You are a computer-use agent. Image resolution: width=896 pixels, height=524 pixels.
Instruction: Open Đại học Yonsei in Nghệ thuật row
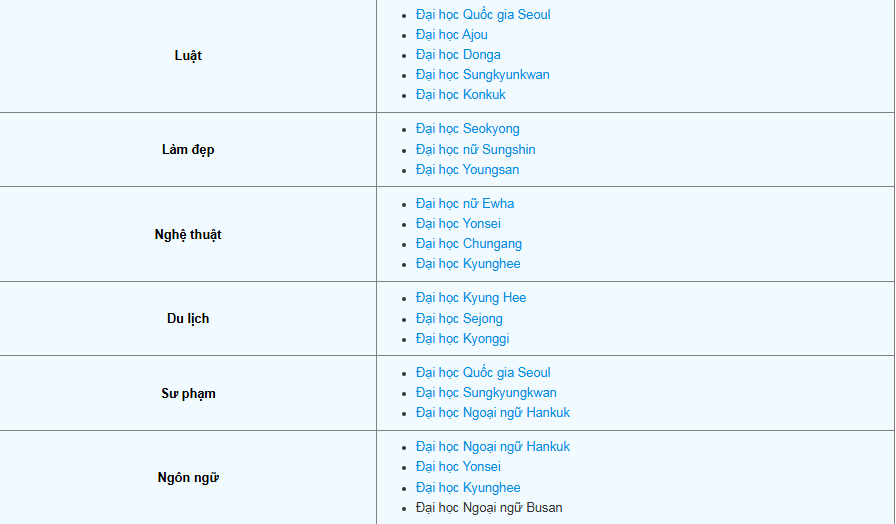click(x=458, y=224)
